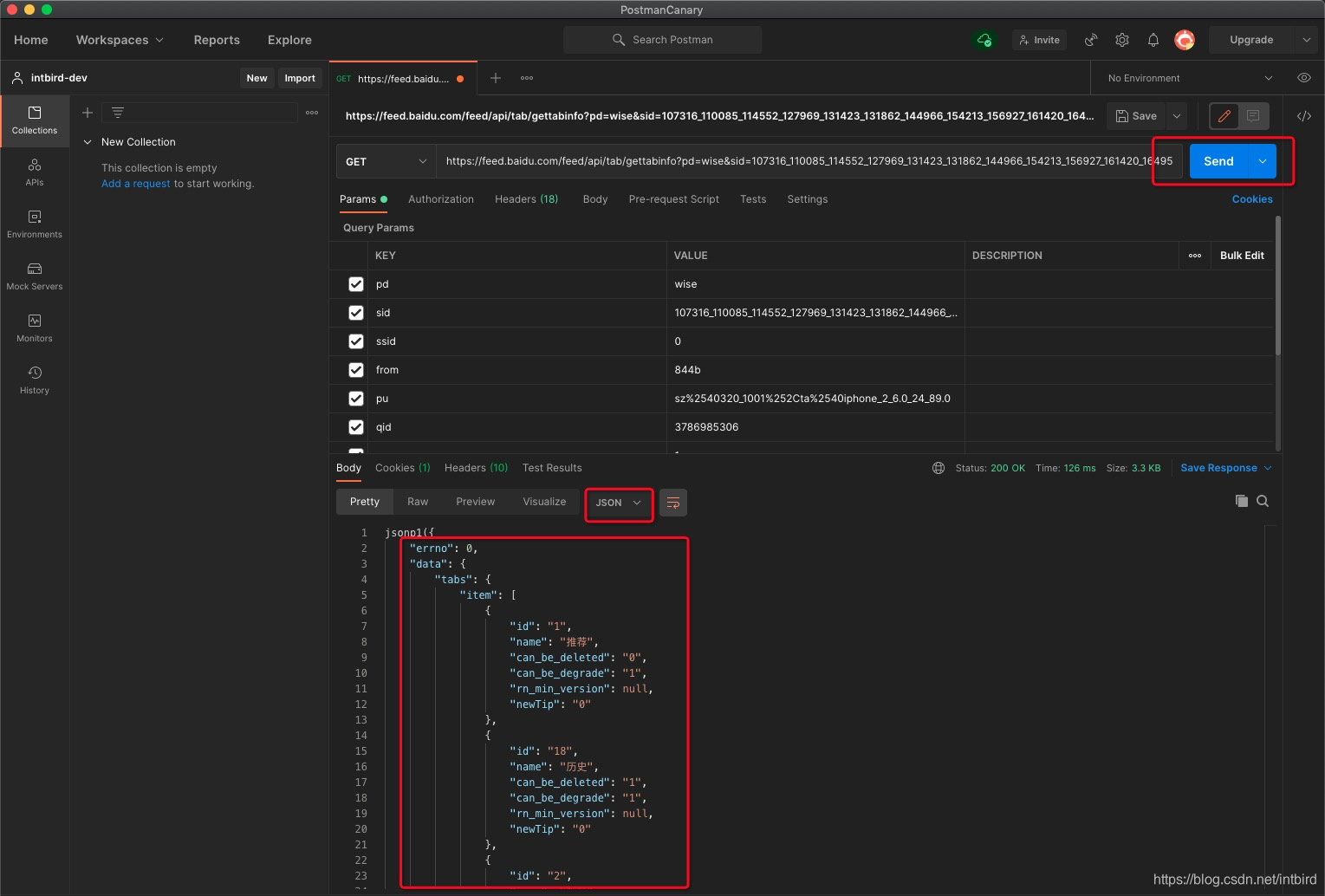Viewport: 1325px width, 896px height.
Task: Click the plus icon to create a collection
Action: [88, 113]
